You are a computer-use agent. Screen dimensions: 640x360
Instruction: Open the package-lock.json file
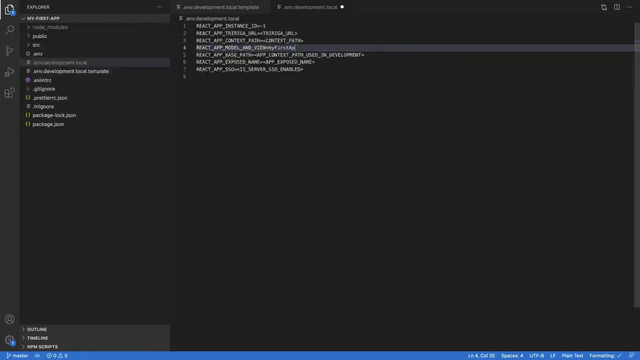(54, 115)
